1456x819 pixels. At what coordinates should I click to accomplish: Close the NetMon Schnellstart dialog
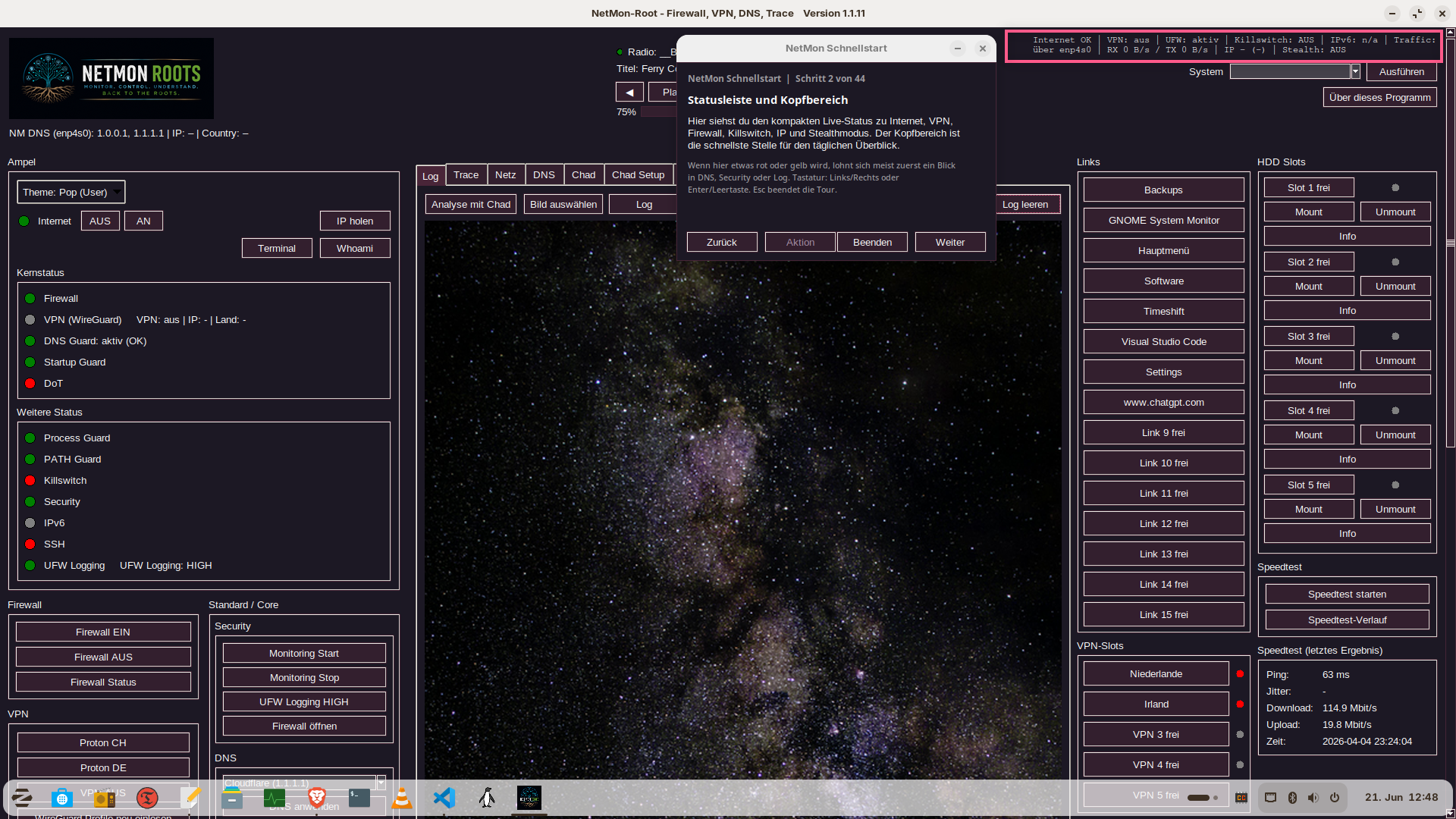[983, 48]
